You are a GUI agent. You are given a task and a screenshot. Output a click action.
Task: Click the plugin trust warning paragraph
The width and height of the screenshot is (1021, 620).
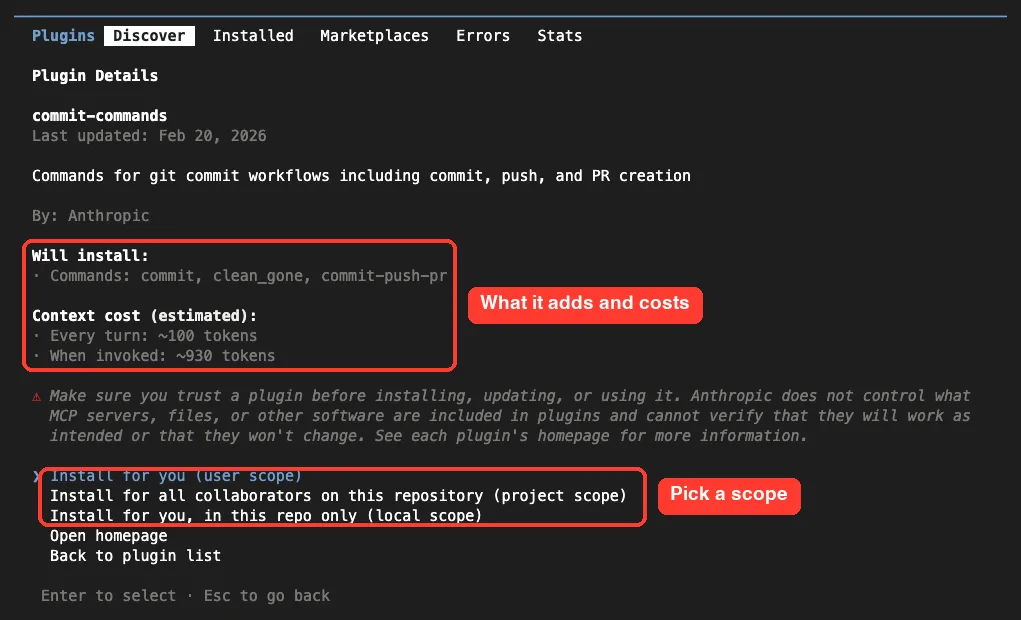point(510,416)
